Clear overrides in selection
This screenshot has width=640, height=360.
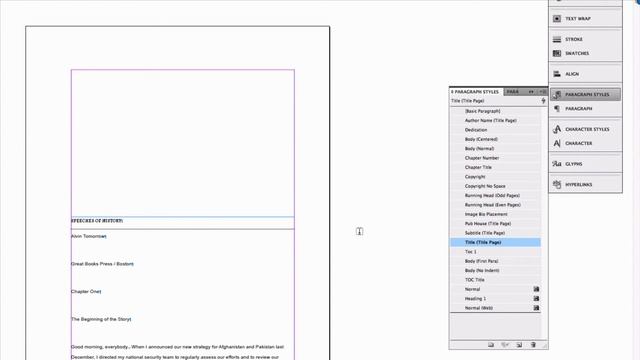(x=505, y=345)
